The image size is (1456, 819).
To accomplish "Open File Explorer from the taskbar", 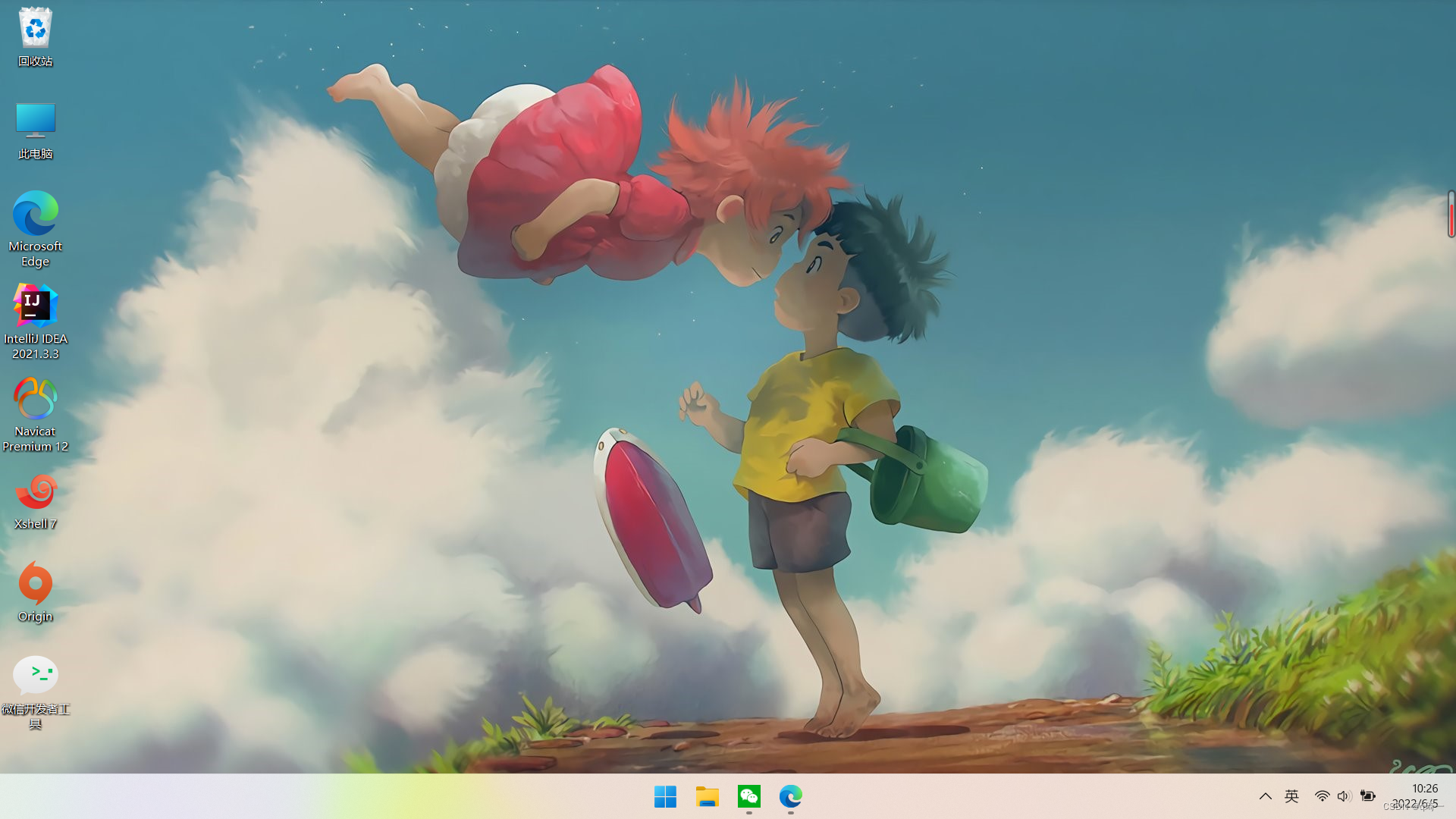I will pos(707,796).
